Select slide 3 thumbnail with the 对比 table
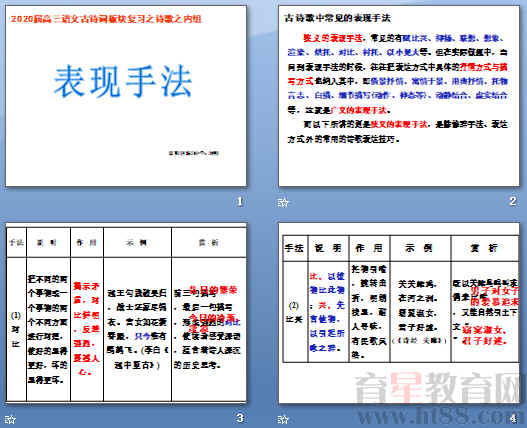527x428 pixels. click(x=126, y=312)
